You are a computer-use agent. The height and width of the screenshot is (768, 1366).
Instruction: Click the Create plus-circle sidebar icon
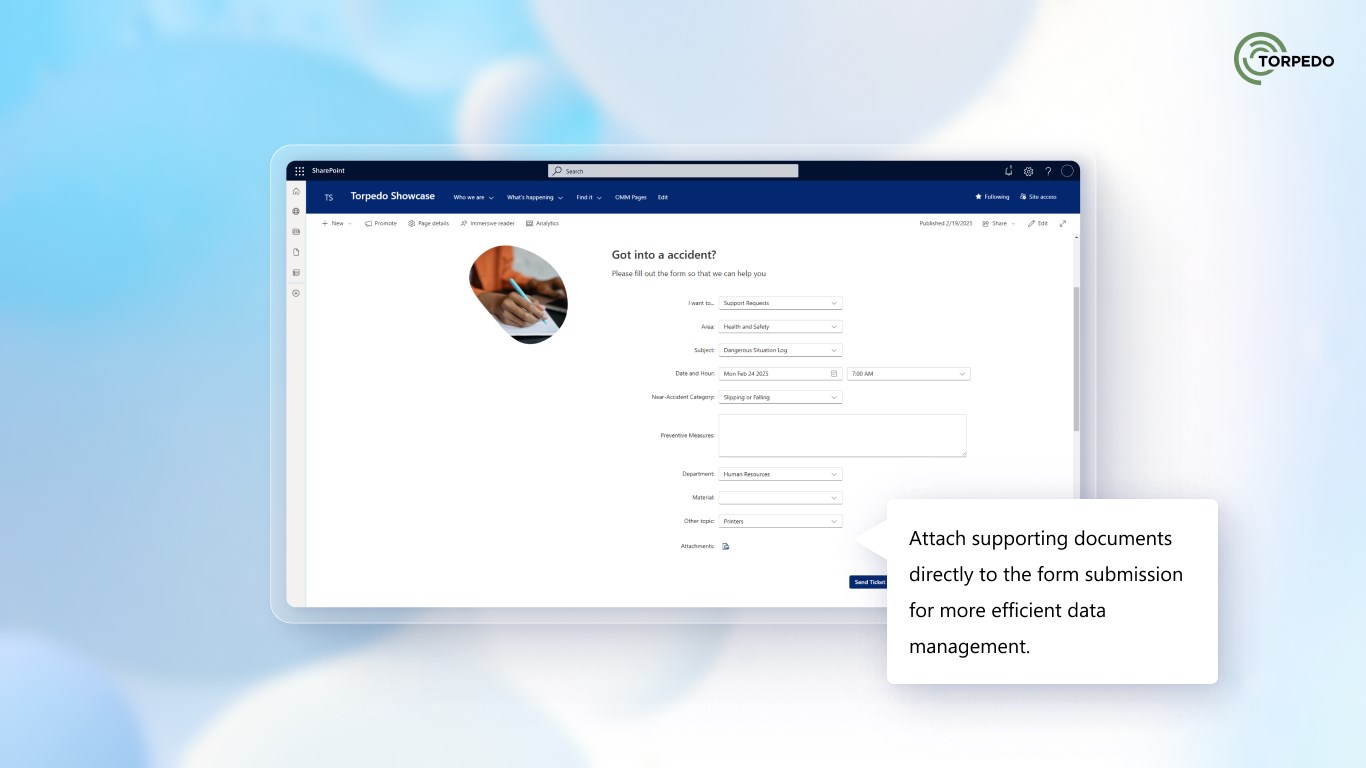click(x=296, y=293)
